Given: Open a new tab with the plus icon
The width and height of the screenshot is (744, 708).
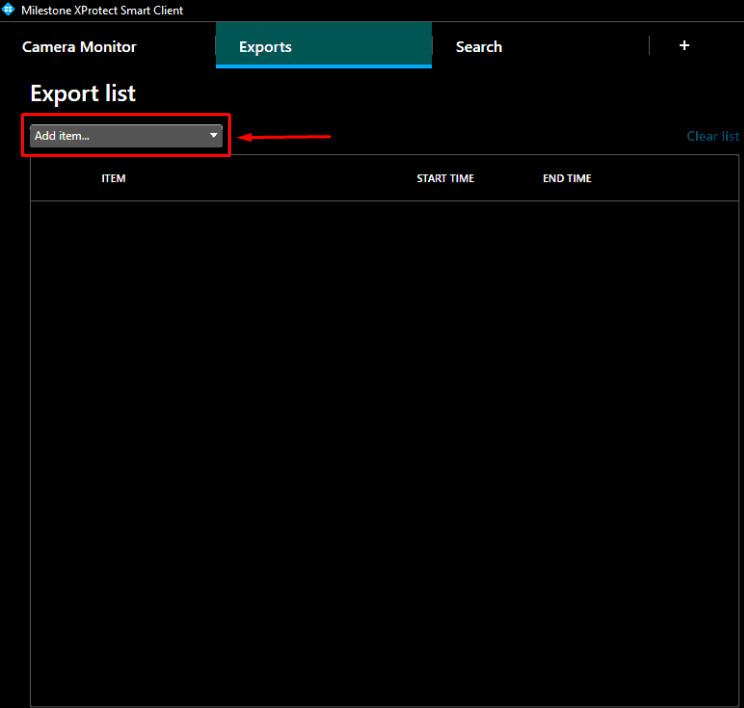Looking at the screenshot, I should [x=684, y=46].
